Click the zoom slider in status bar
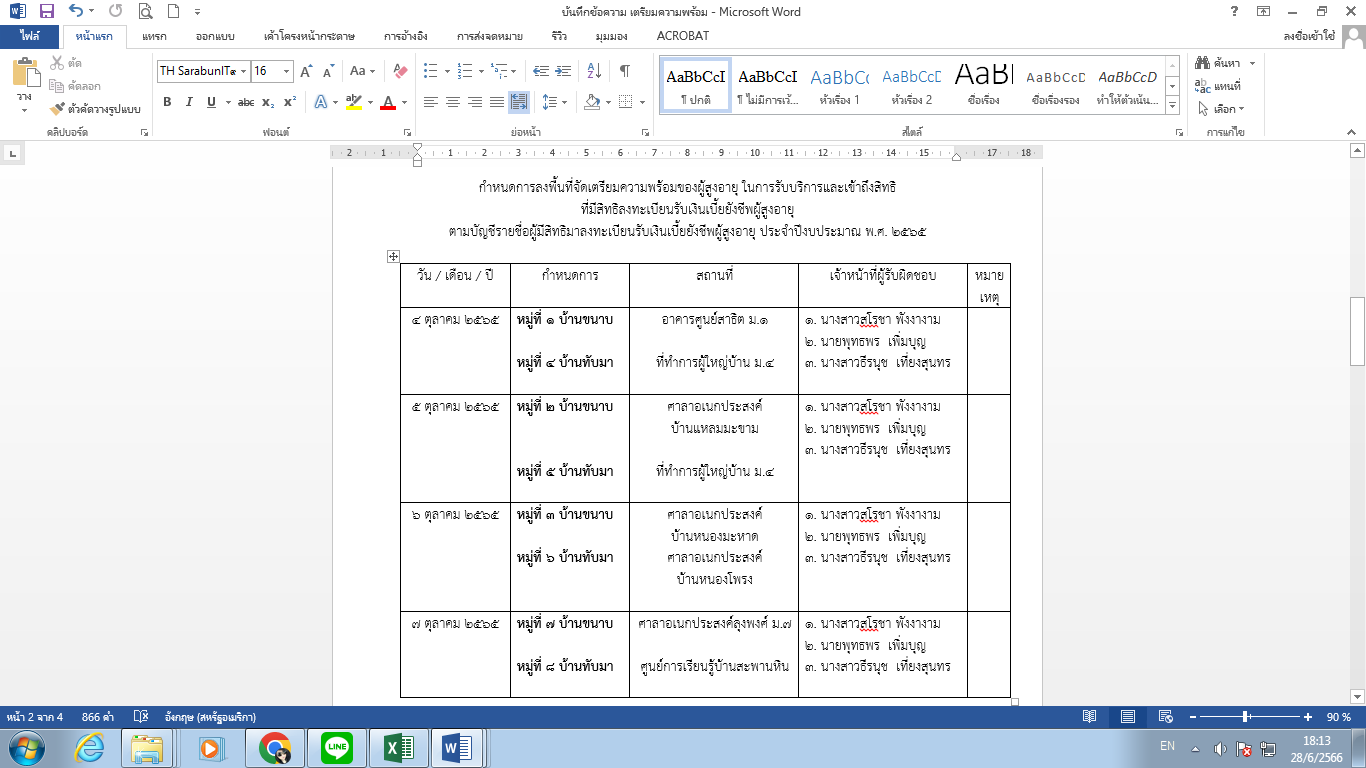 [x=1245, y=717]
